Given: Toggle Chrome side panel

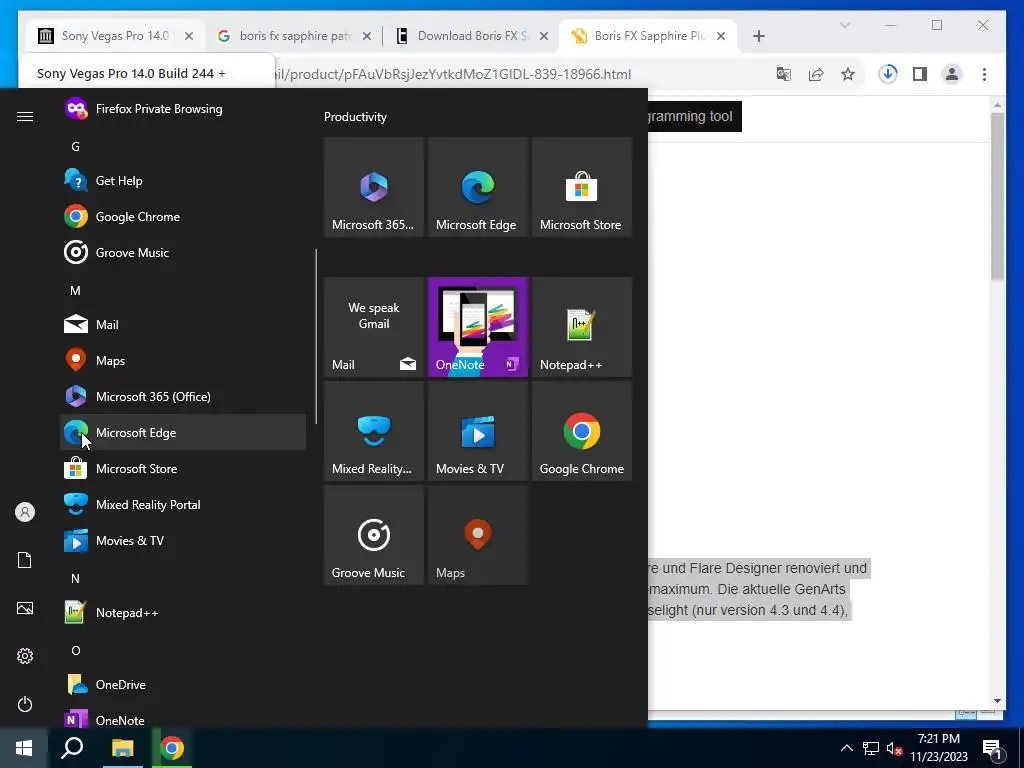Looking at the screenshot, I should point(920,74).
